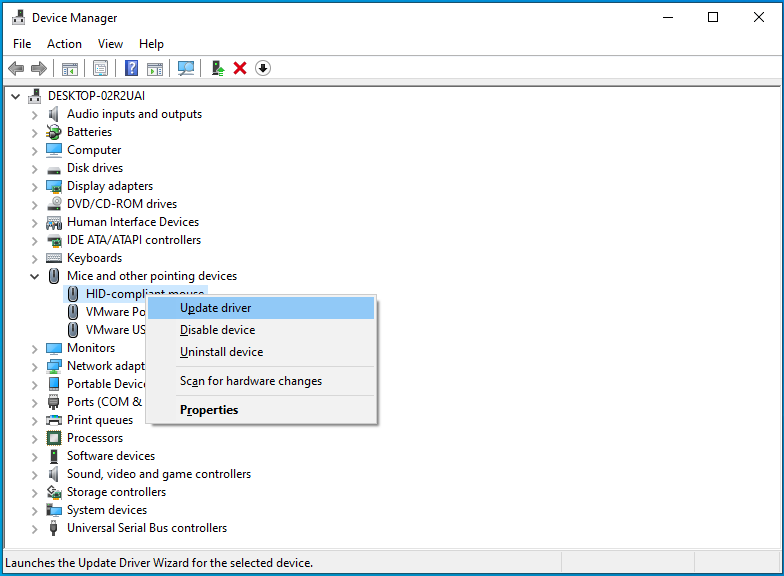Select the Display adapters label
Screen dimensions: 784x576
pos(110,186)
